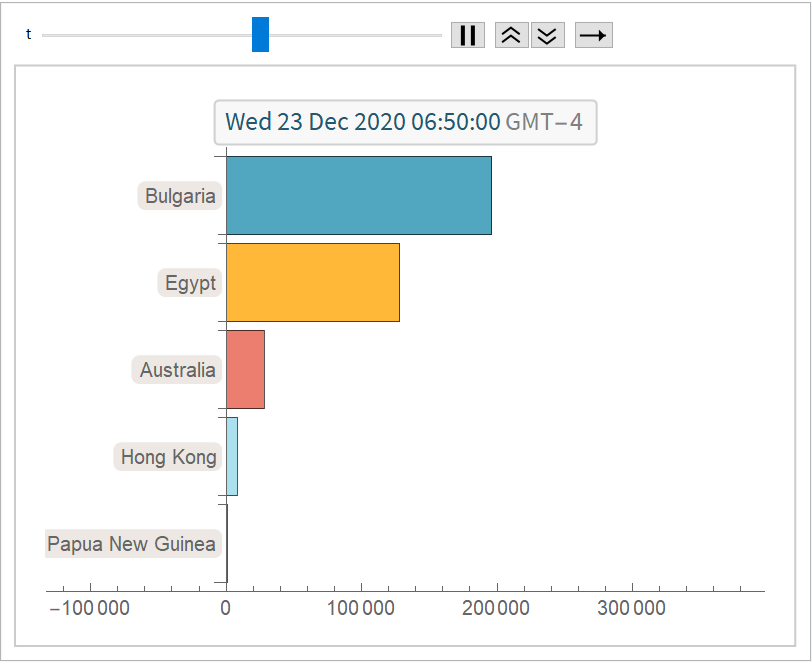Toggle animation direction arrow button
Image resolution: width=812 pixels, height=664 pixels.
pos(593,35)
